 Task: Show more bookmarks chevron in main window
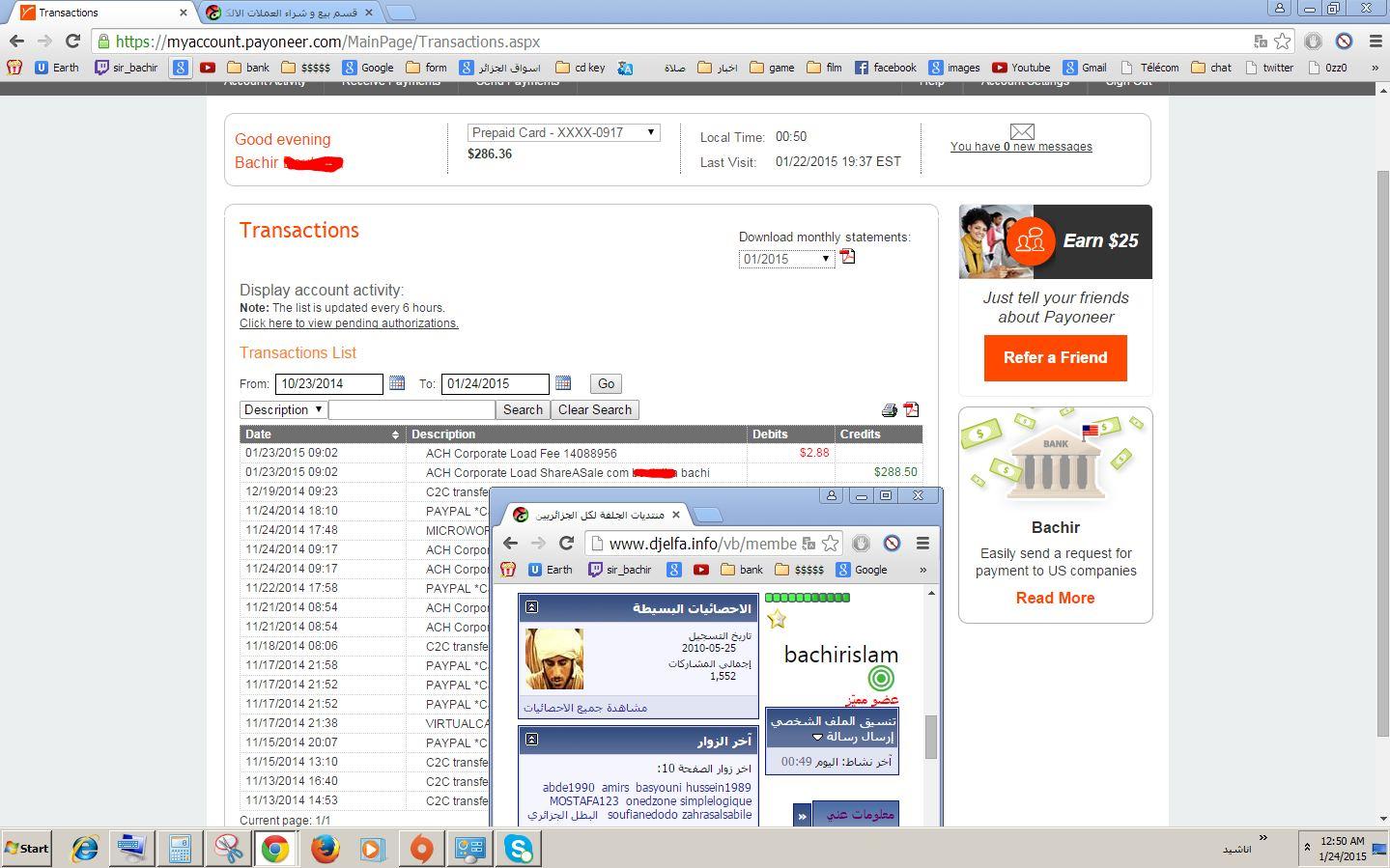pos(1375,68)
